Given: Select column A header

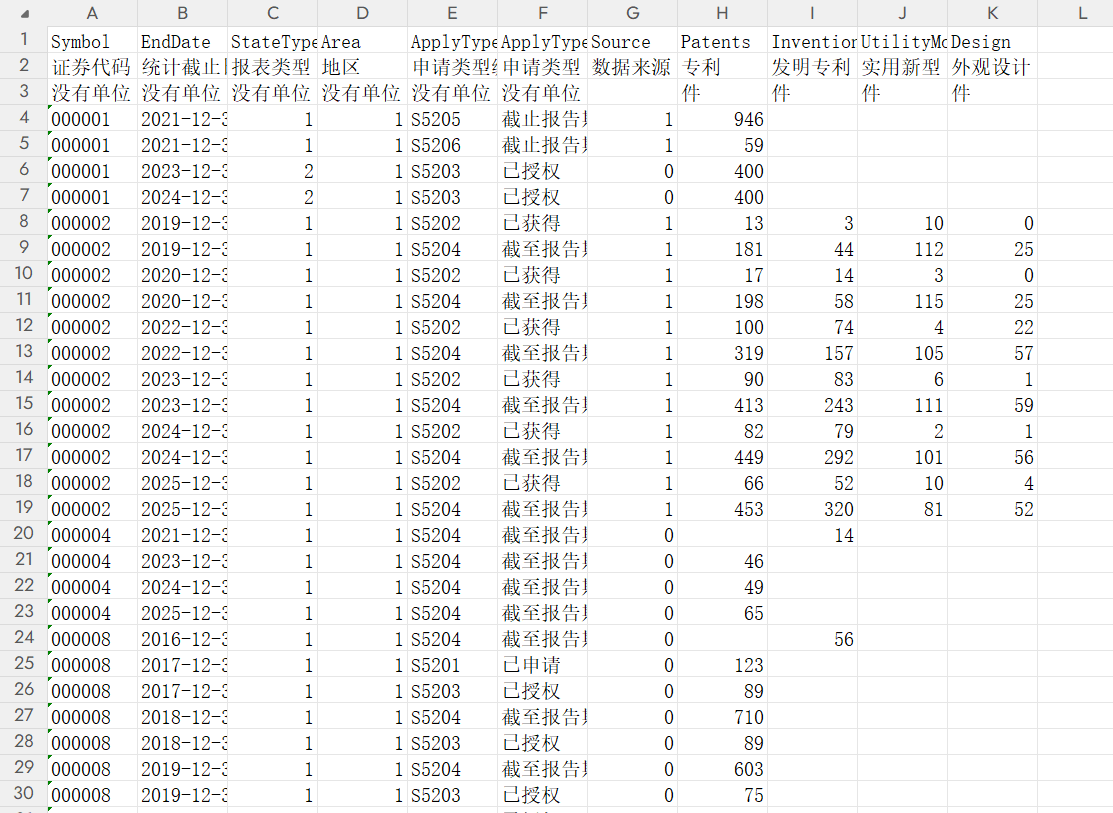Looking at the screenshot, I should [92, 13].
